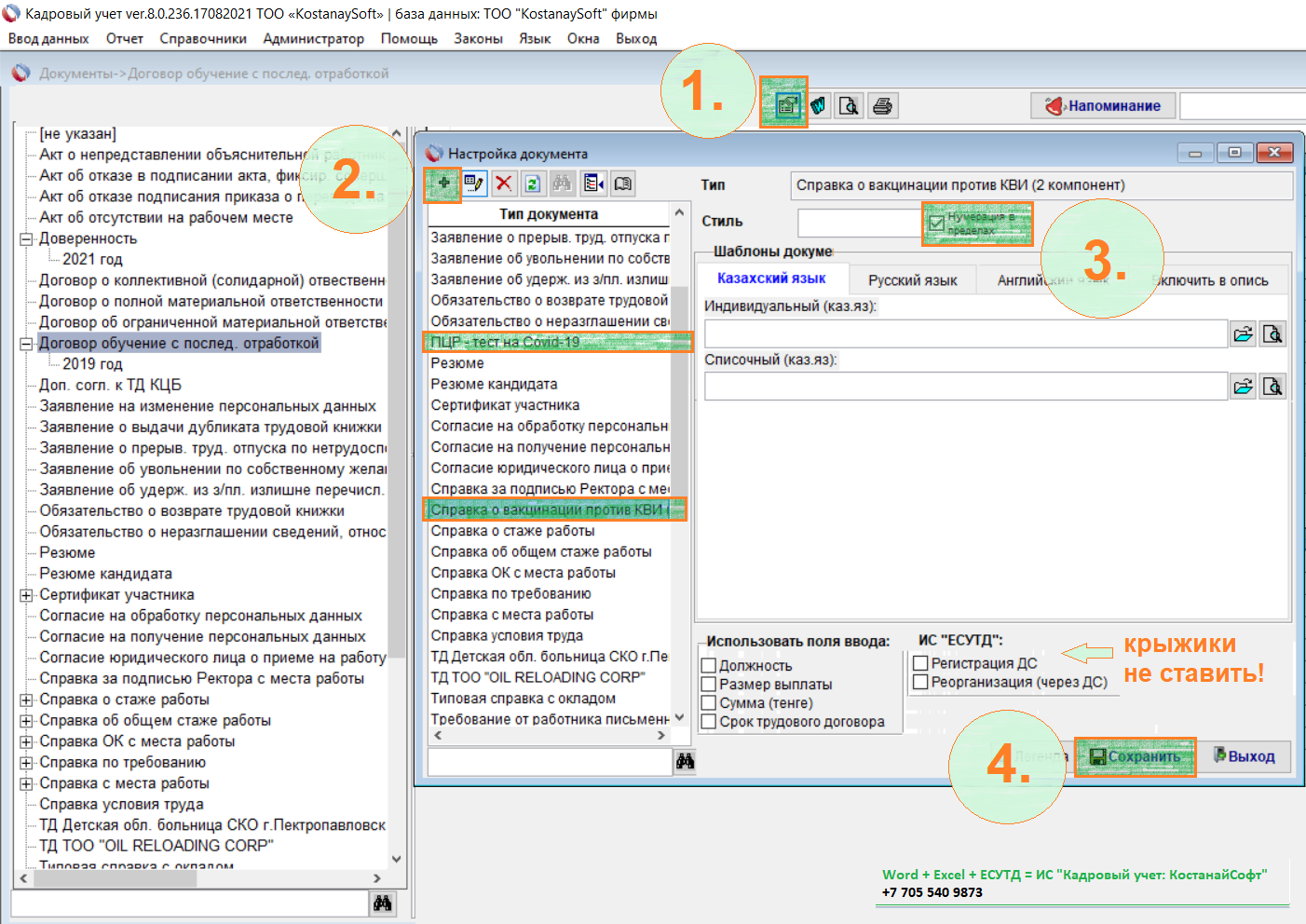Click the Индивидуальный (каз.яз) template field
Image resolution: width=1306 pixels, height=924 pixels.
point(966,333)
